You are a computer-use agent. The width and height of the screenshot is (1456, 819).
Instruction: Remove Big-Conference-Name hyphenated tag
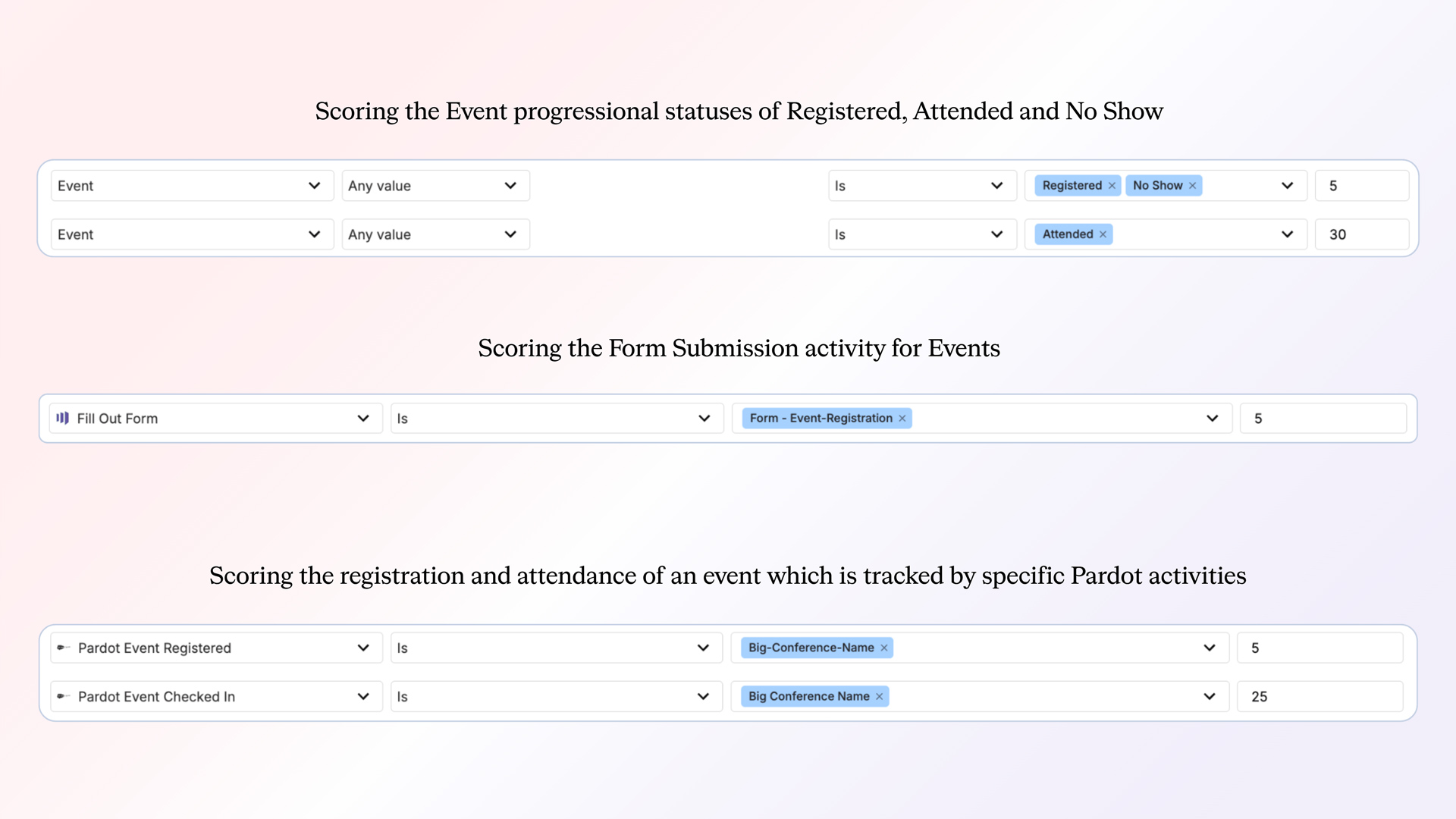883,648
